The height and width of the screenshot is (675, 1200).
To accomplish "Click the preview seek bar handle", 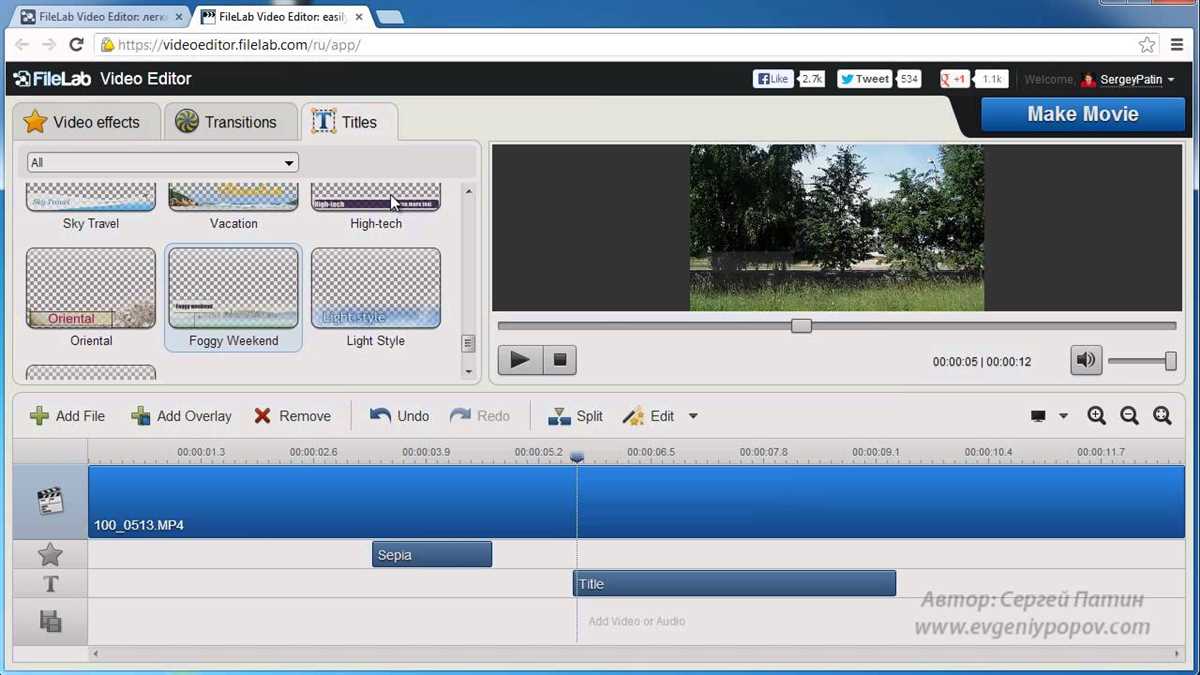I will click(x=801, y=326).
